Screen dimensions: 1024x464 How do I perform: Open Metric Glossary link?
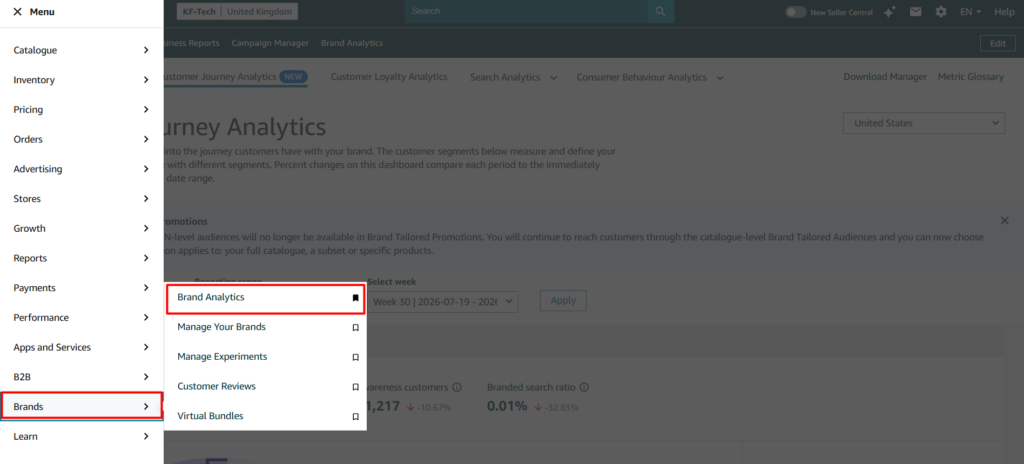970,77
